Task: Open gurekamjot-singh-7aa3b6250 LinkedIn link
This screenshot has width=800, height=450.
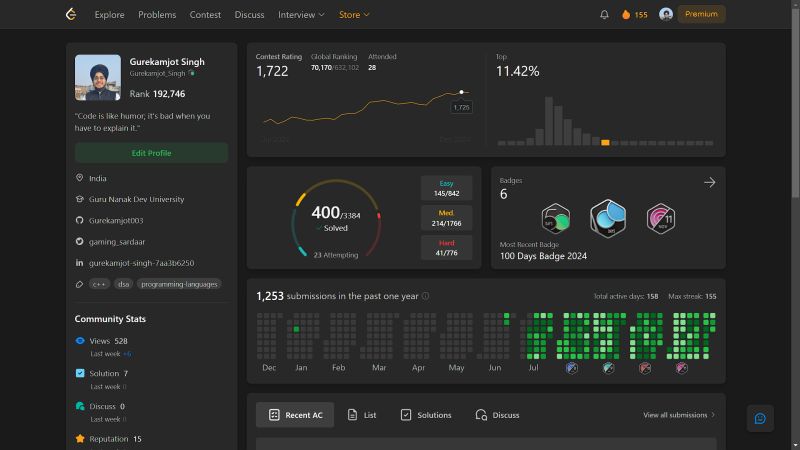Action: pos(141,263)
